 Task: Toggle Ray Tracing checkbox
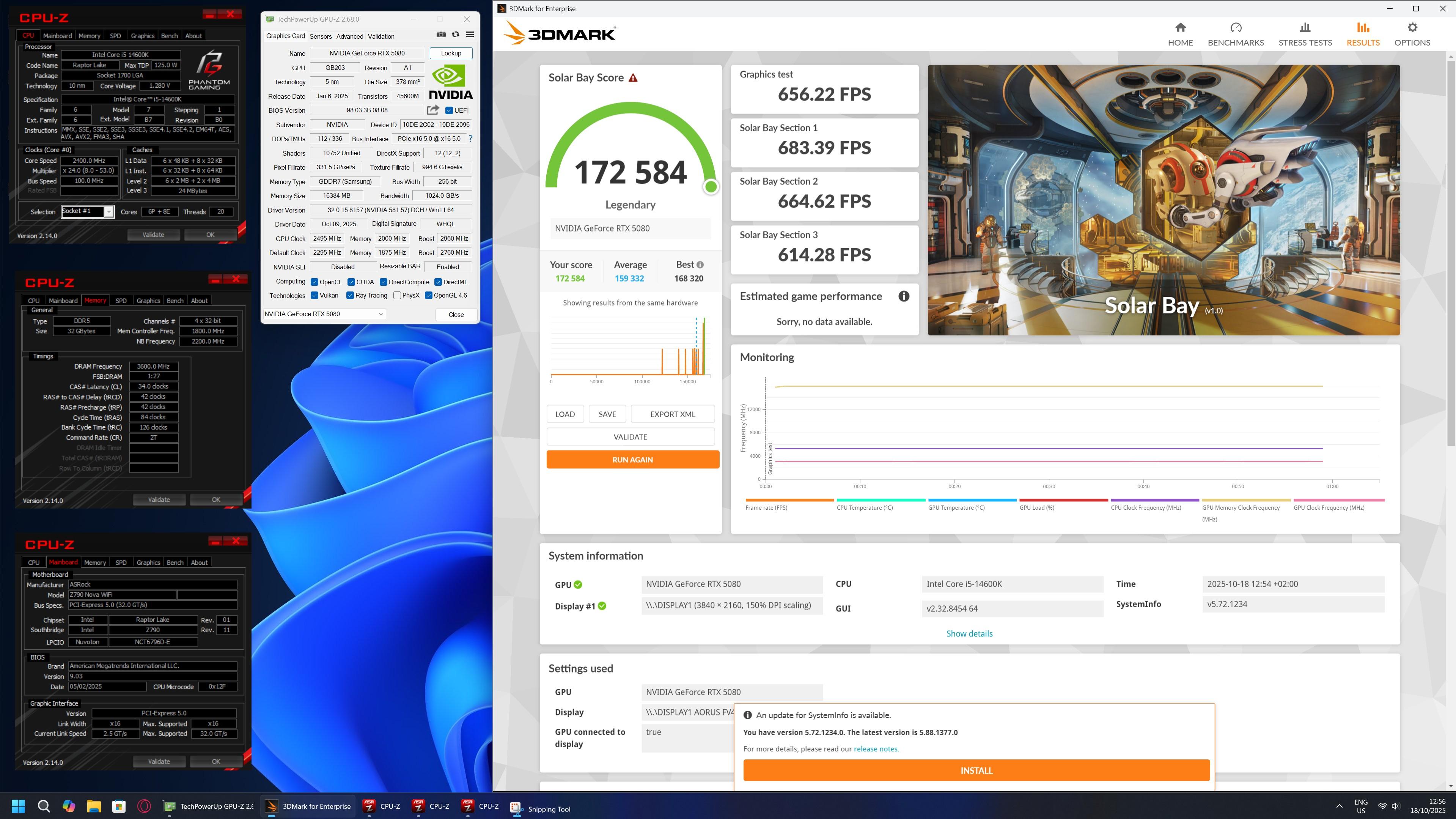[x=351, y=295]
